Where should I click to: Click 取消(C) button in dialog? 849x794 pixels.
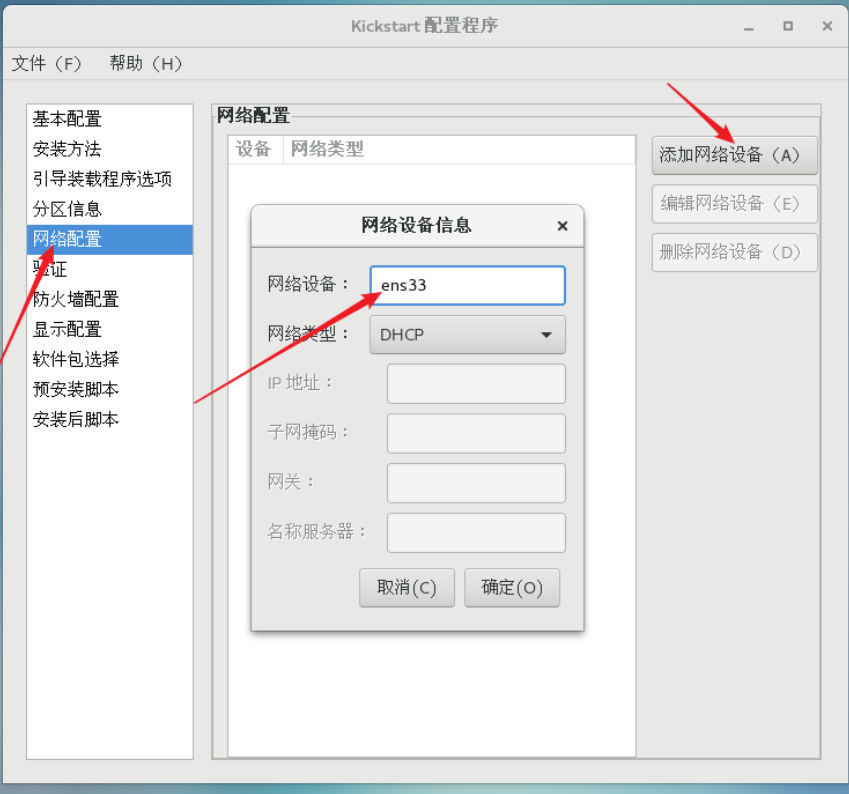407,588
